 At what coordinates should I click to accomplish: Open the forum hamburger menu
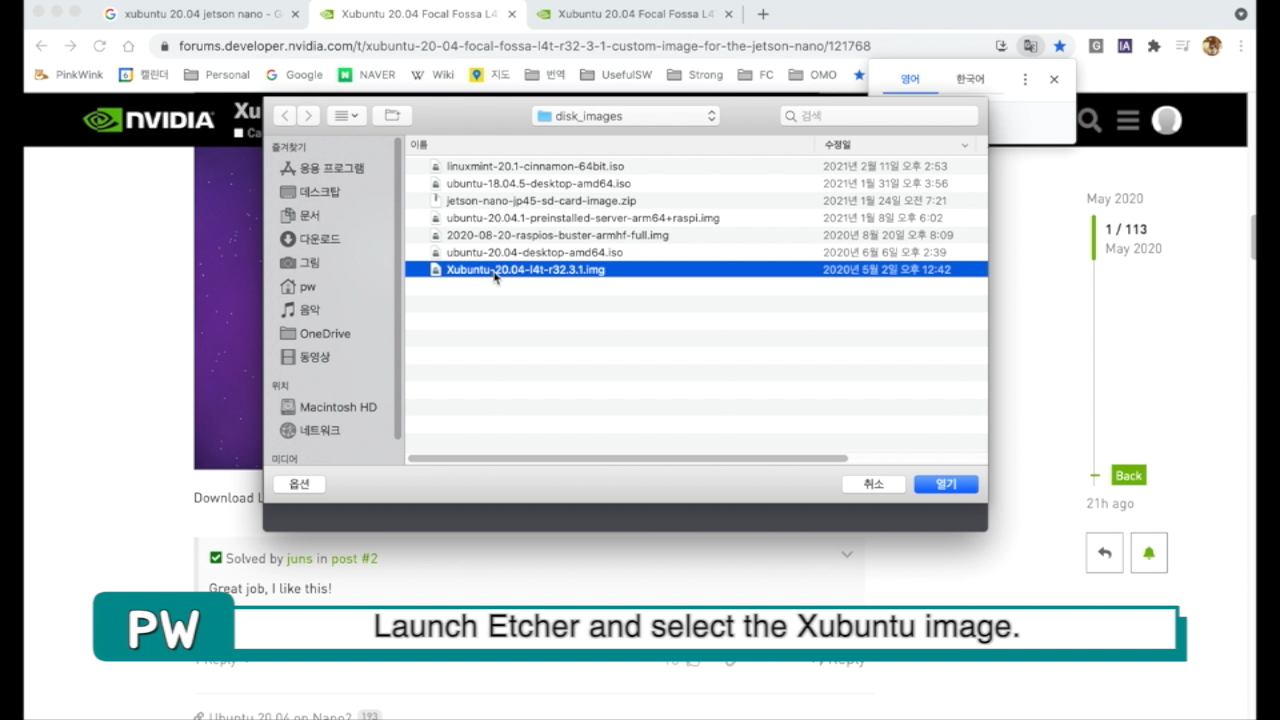tap(1128, 121)
